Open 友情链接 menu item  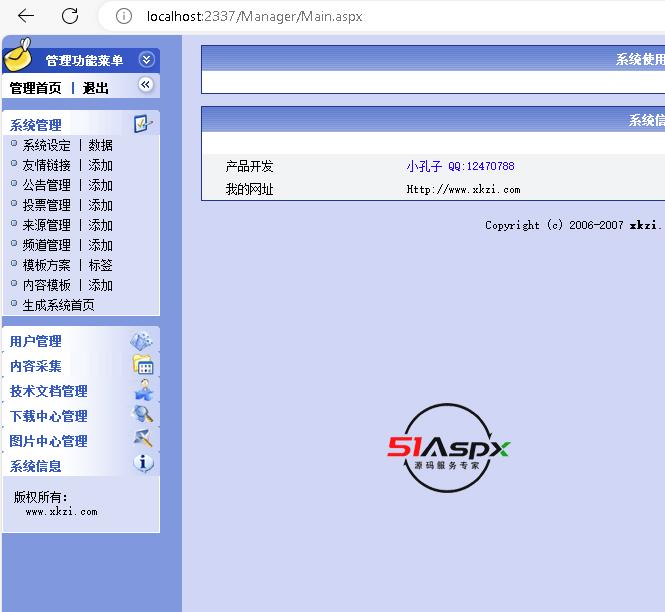pos(47,165)
